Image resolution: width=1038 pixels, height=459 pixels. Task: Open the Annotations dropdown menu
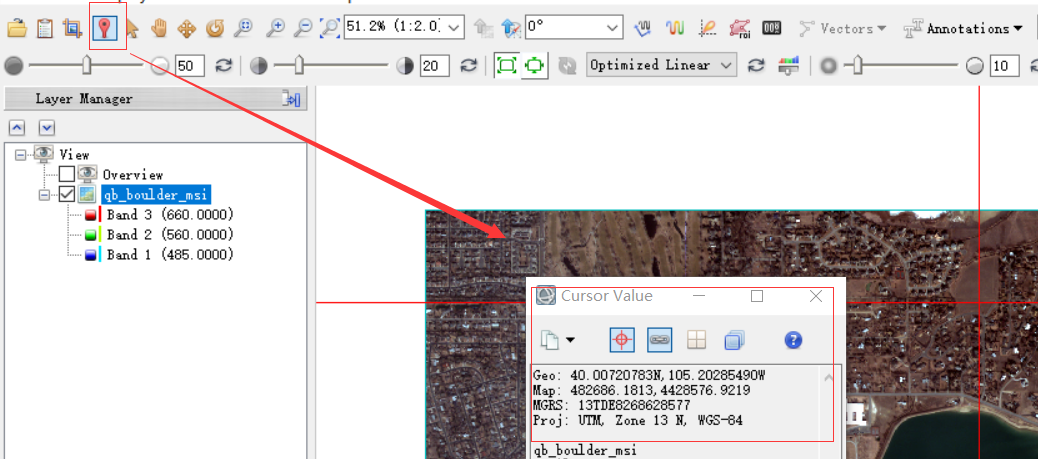tap(964, 28)
